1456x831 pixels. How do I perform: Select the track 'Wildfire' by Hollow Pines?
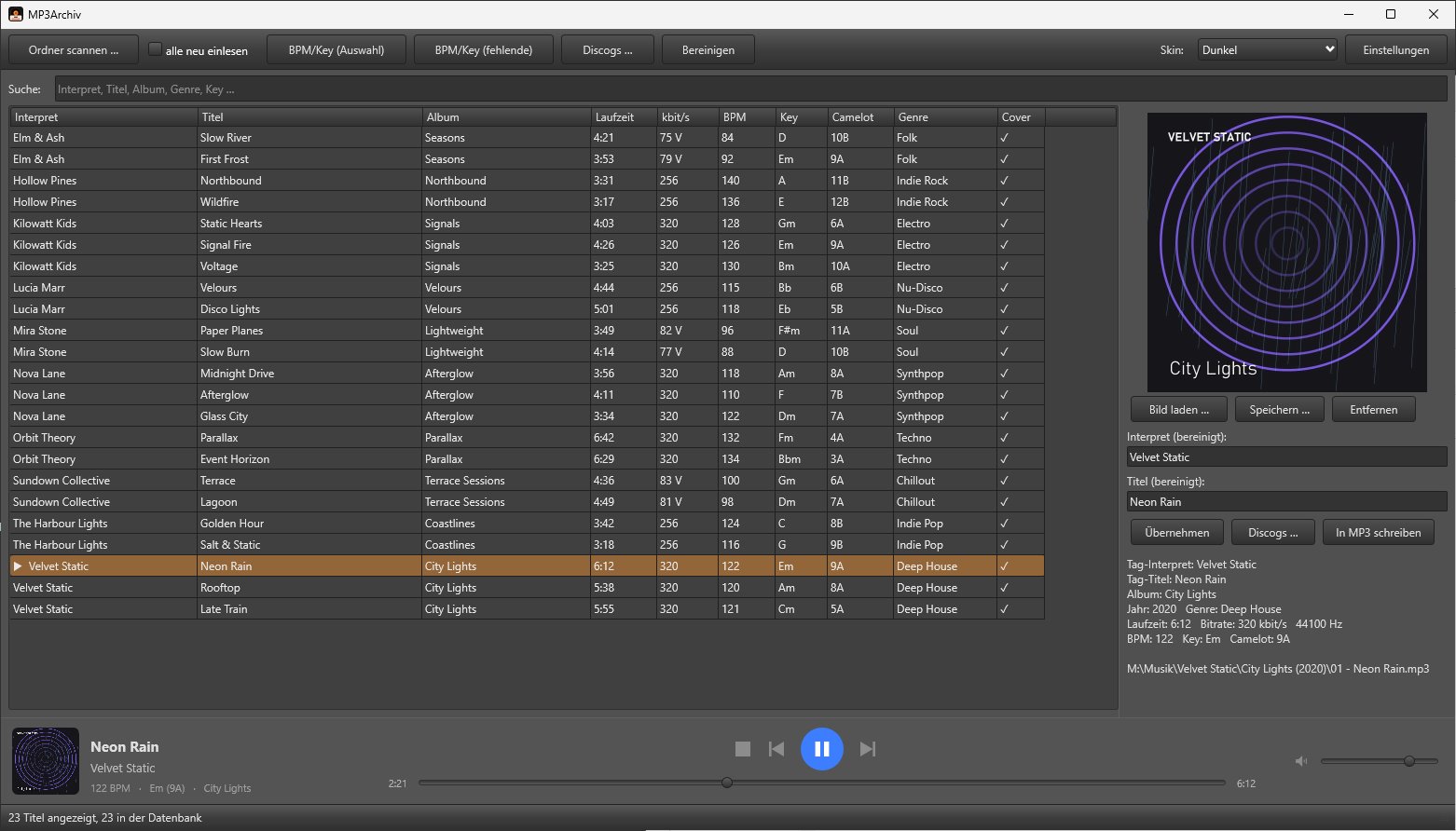coord(527,202)
